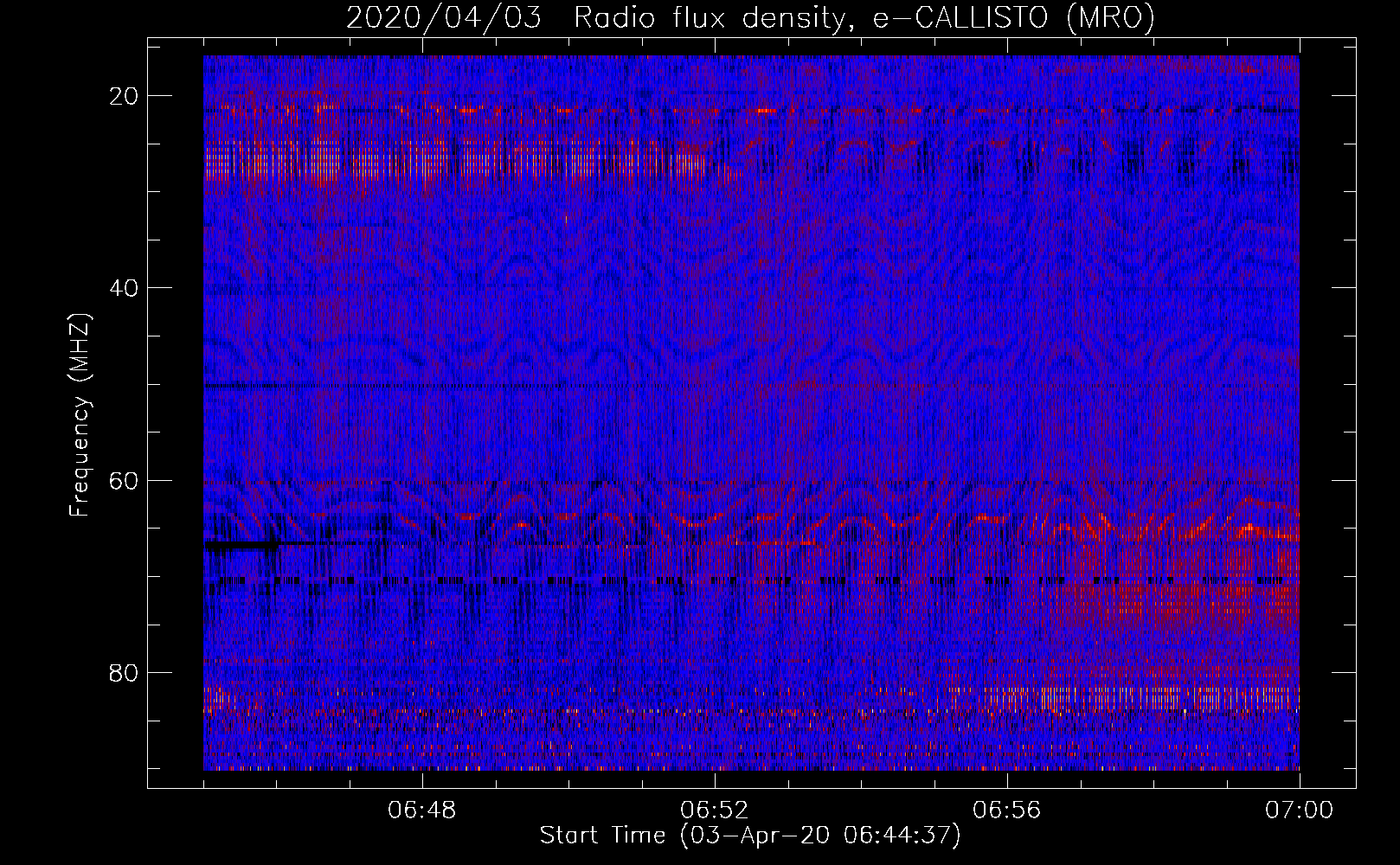Click the 20 frequency tick label
1400x865 pixels.
[x=125, y=96]
